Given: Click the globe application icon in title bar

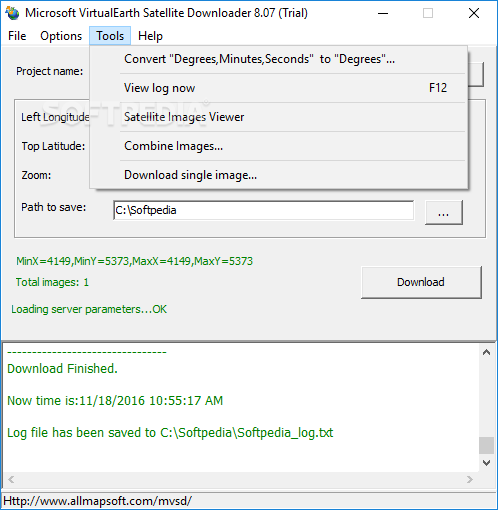Looking at the screenshot, I should click(x=12, y=13).
